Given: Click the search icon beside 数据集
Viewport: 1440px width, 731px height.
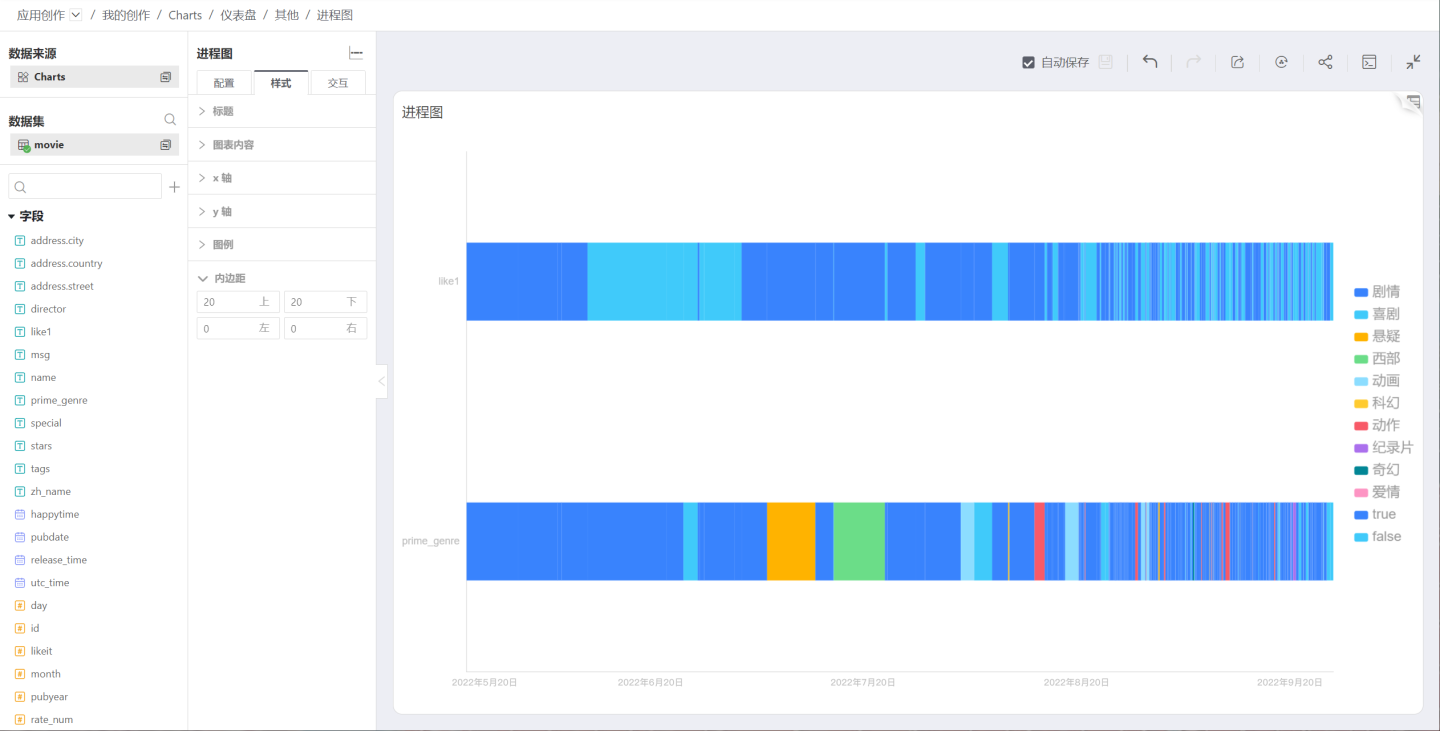Looking at the screenshot, I should [x=170, y=120].
